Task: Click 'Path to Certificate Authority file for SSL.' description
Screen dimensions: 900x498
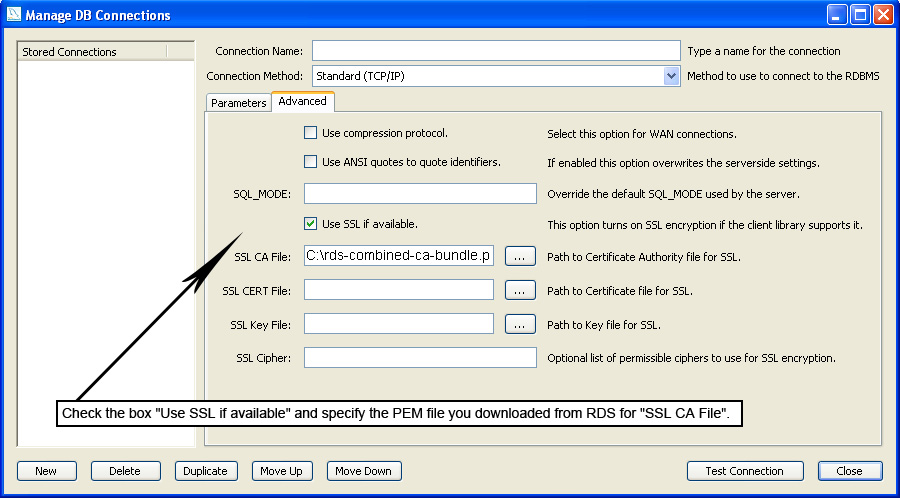Action: coord(644,257)
